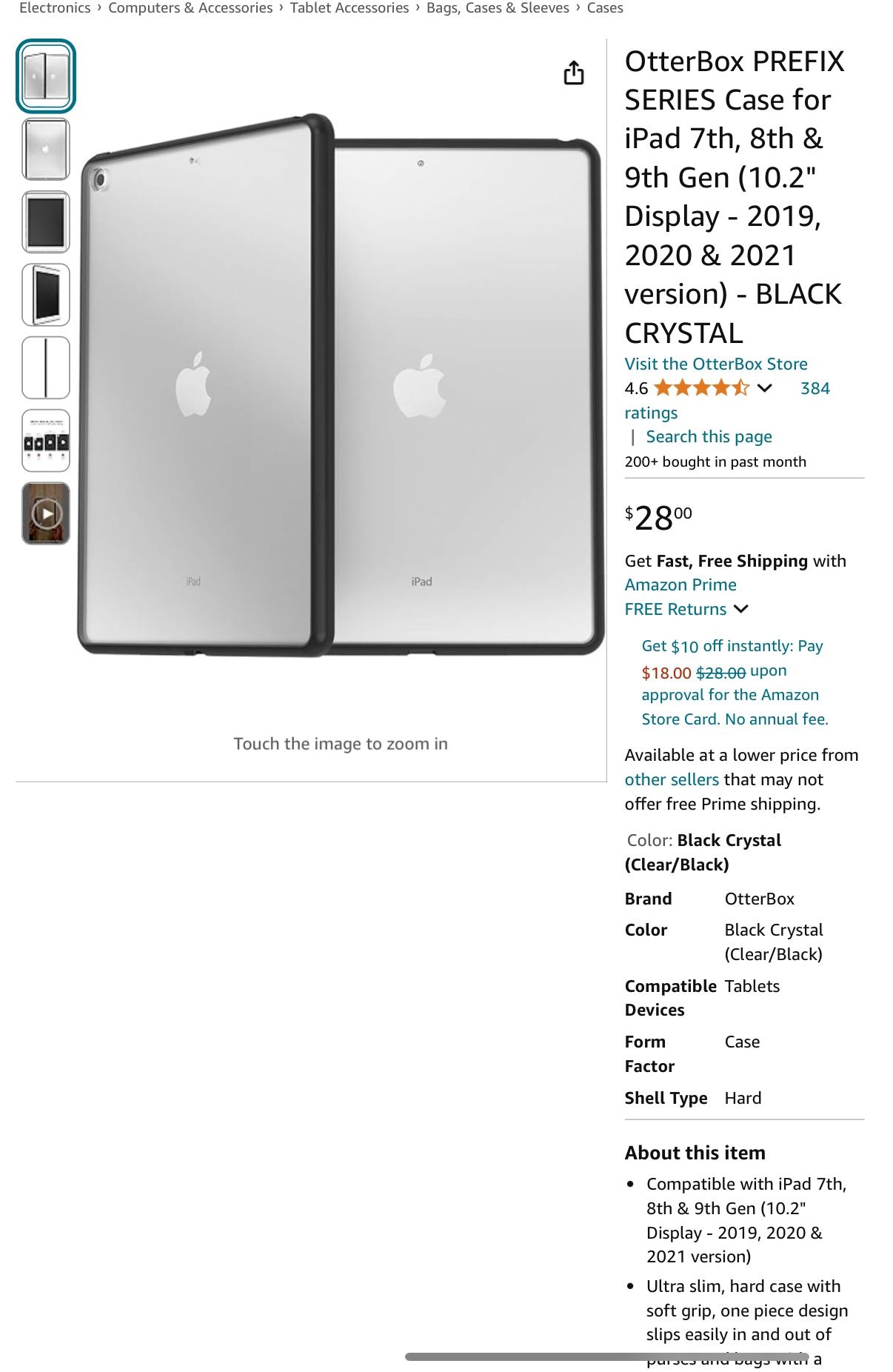Select the second clear back thumbnail
Image resolution: width=893 pixels, height=1372 pixels.
point(46,149)
